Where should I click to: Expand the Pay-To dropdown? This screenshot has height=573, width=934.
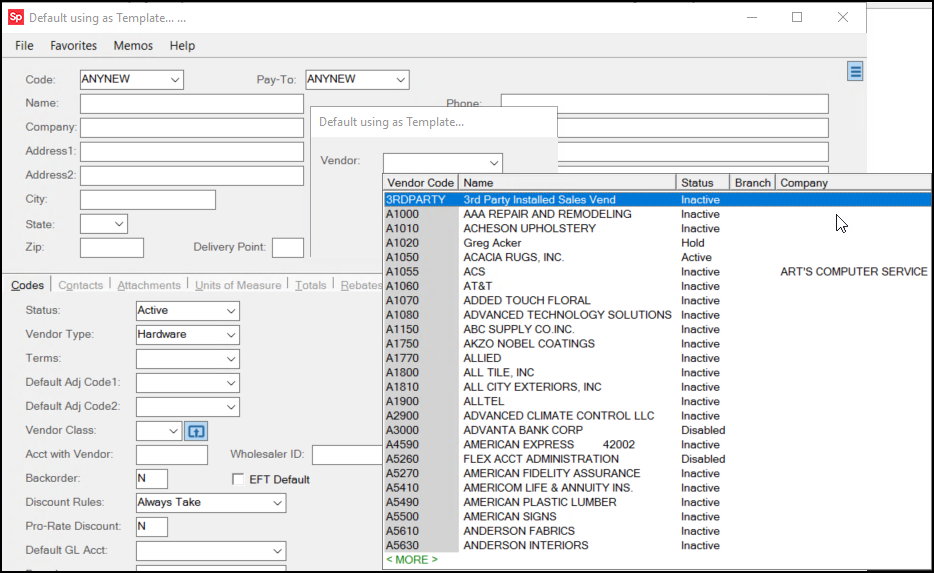pos(400,80)
